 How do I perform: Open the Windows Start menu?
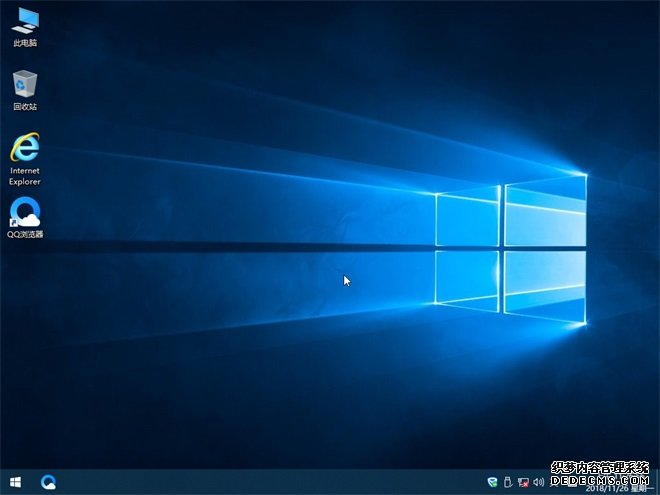pos(16,482)
